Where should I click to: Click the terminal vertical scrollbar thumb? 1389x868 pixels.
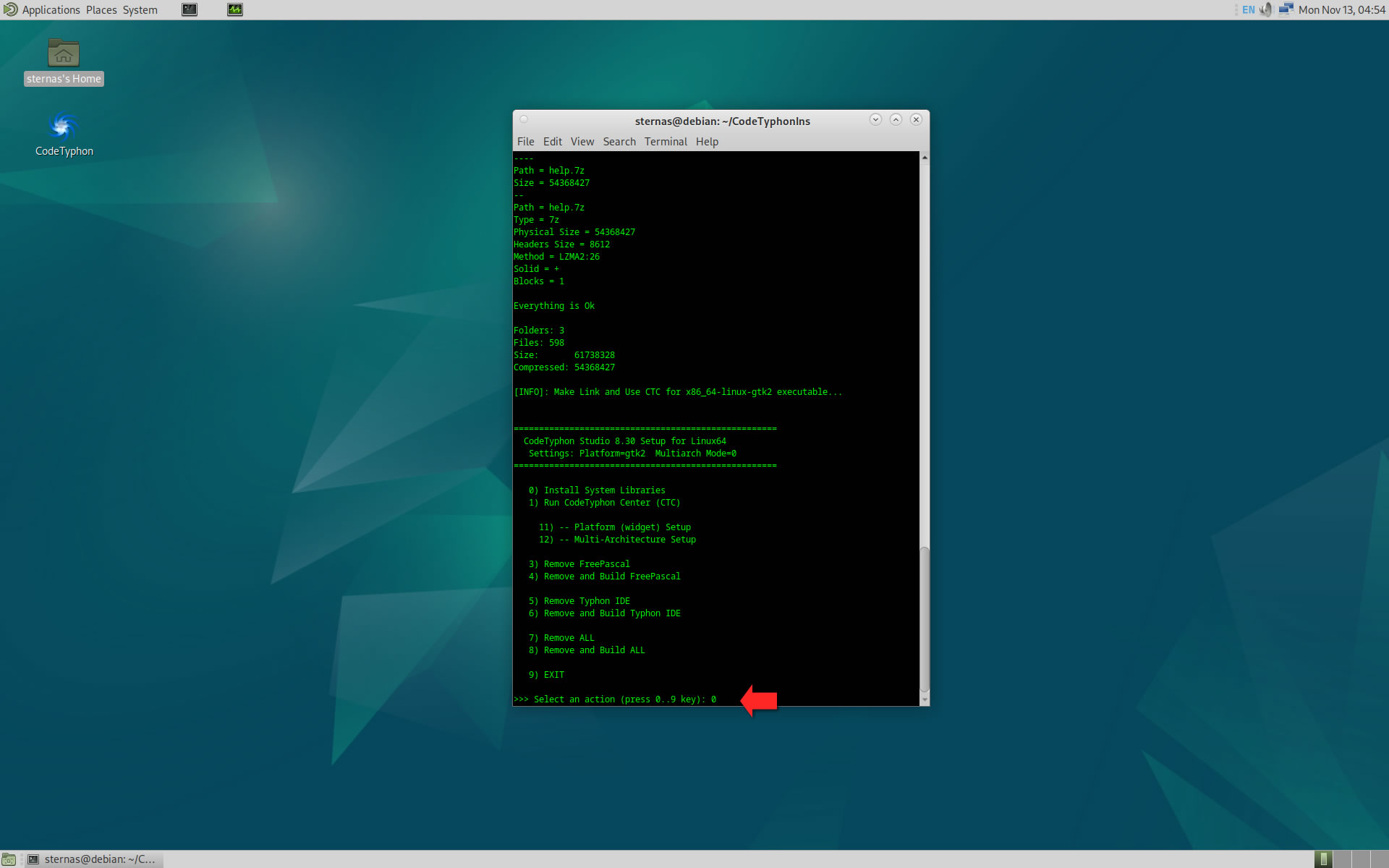tap(924, 620)
